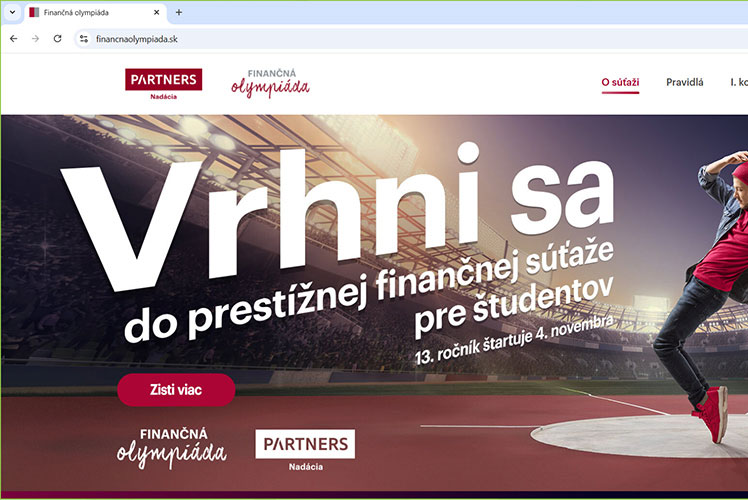Click the Vrhni sa hero headline
The width and height of the screenshot is (748, 500).
click(336, 215)
